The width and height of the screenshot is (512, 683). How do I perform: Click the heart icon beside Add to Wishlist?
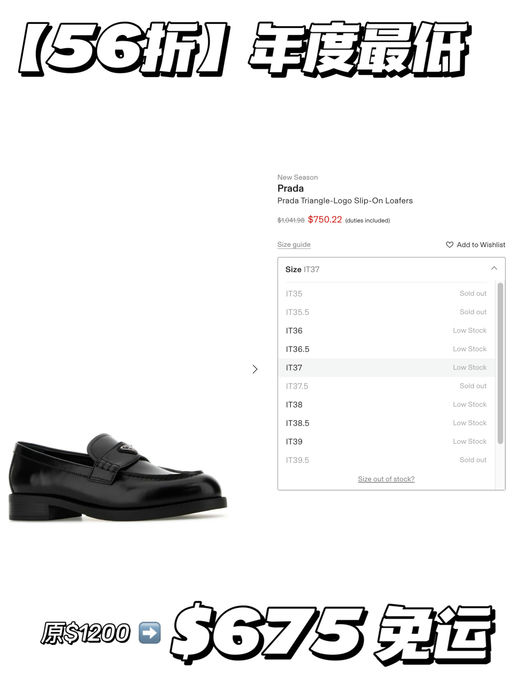[449, 245]
